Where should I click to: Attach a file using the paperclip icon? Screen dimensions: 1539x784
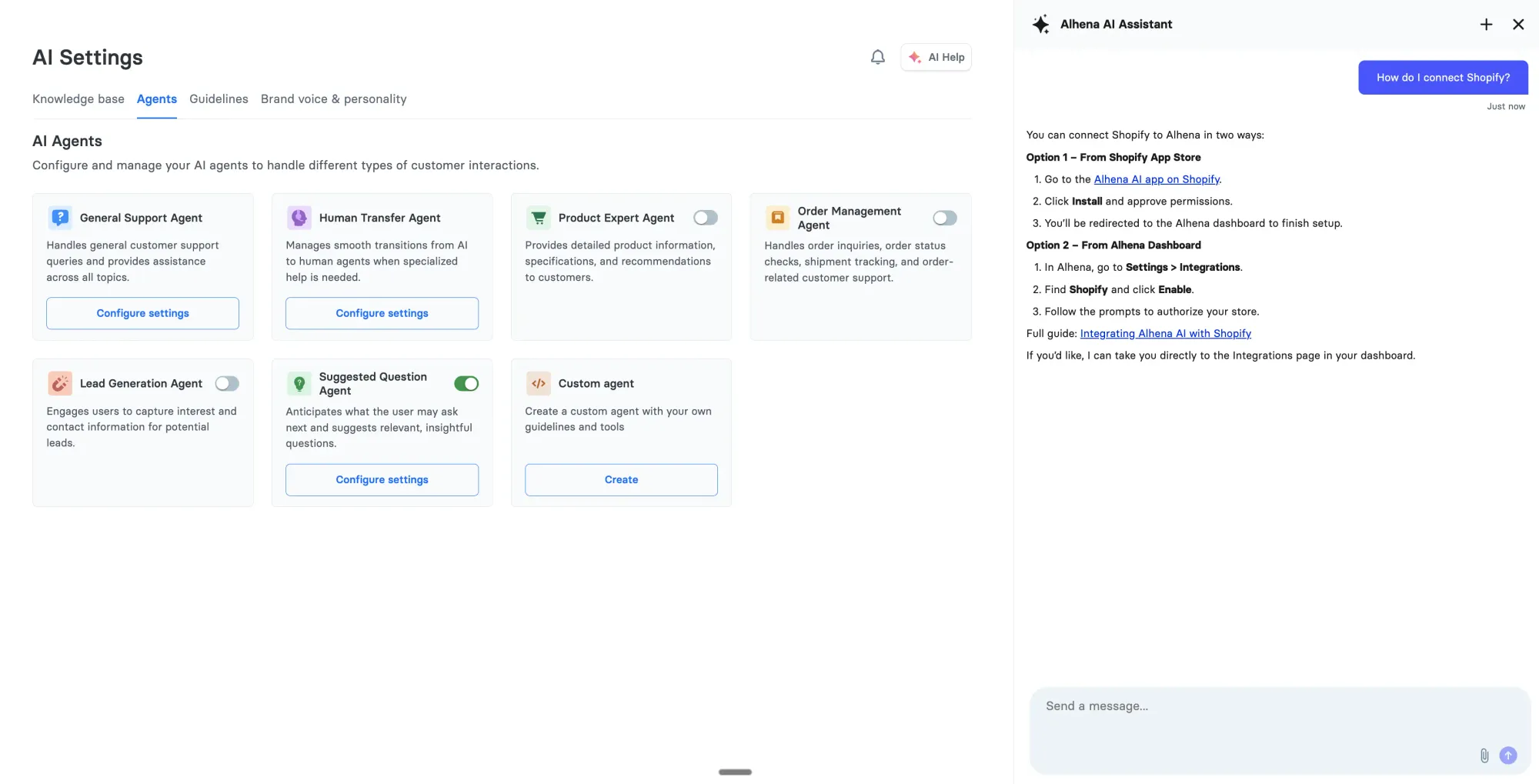coord(1484,756)
